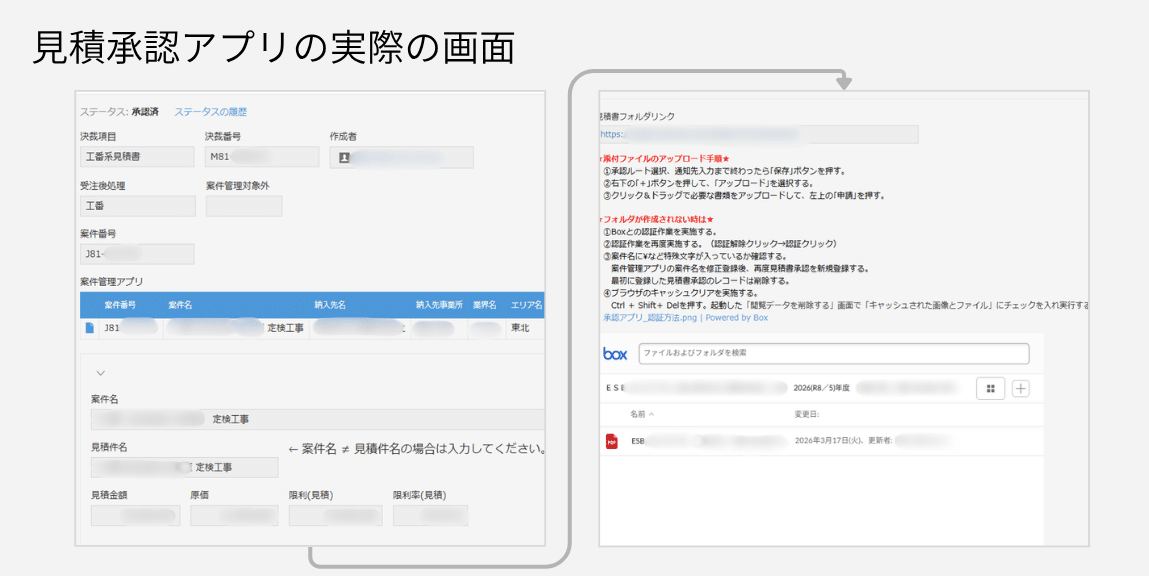Click the 変更日 column header
Screen dimensions: 1149x576
pos(807,414)
